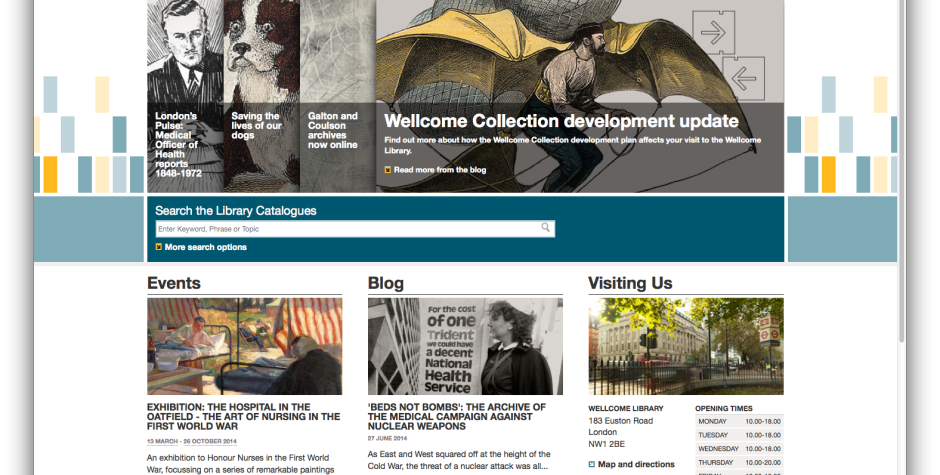940x475 pixels.
Task: Open the hospital exhibition painting thumbnail
Action: [245, 346]
